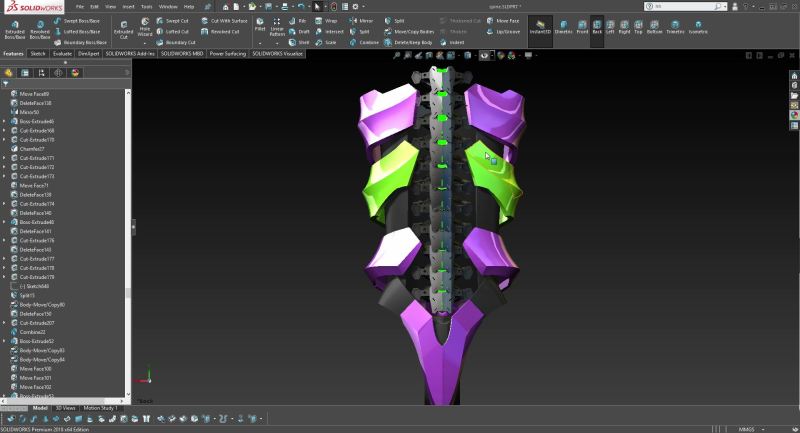Screen dimensions: 800x433
Task: Click Cut With Surface tool
Action: pos(224,21)
